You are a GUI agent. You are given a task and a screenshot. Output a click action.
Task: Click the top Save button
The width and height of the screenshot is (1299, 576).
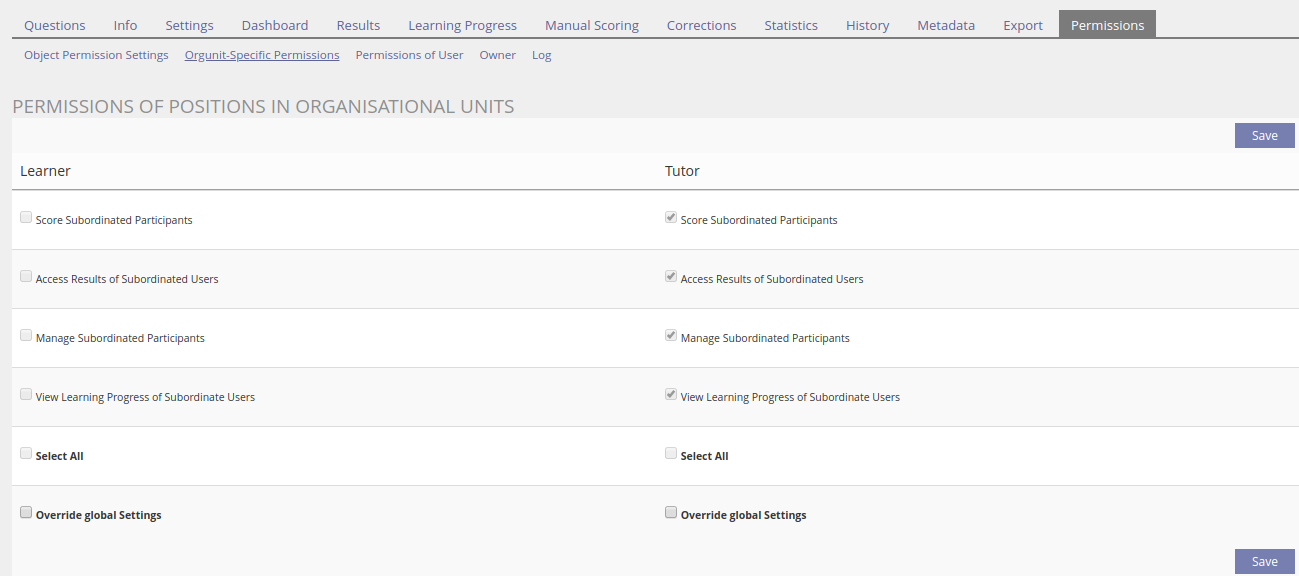point(1264,136)
